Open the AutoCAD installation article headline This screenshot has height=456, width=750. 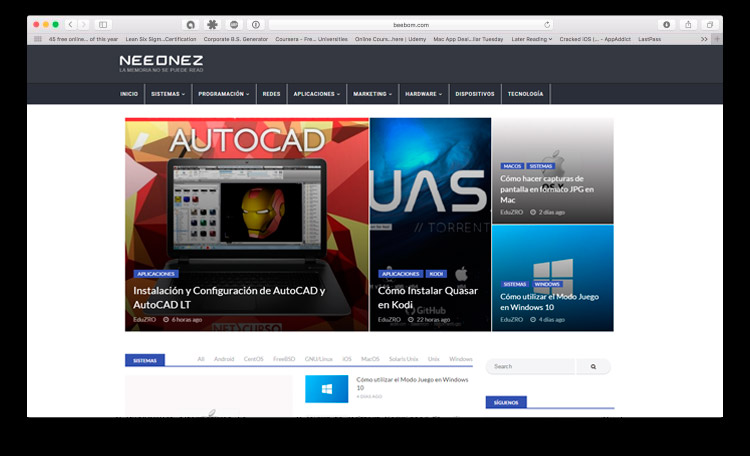229,298
